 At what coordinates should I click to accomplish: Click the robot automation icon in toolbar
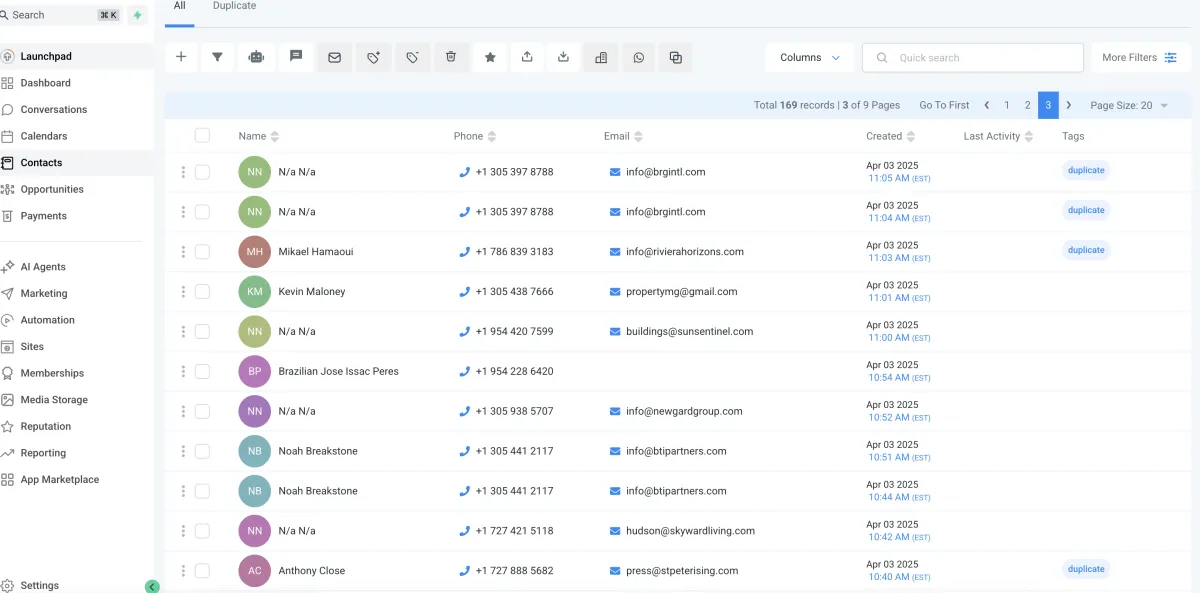pos(256,57)
